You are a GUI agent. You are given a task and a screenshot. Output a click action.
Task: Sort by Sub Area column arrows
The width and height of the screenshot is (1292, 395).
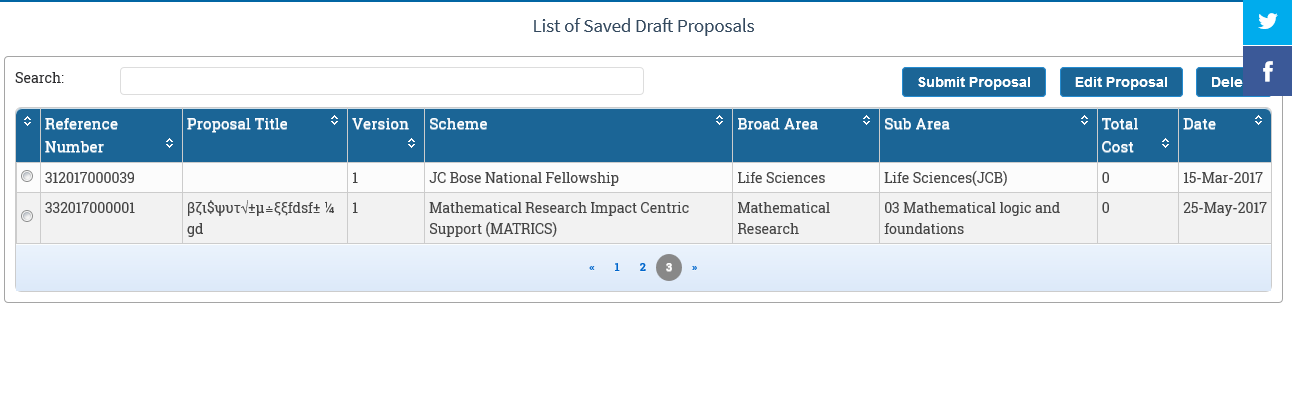click(1084, 120)
